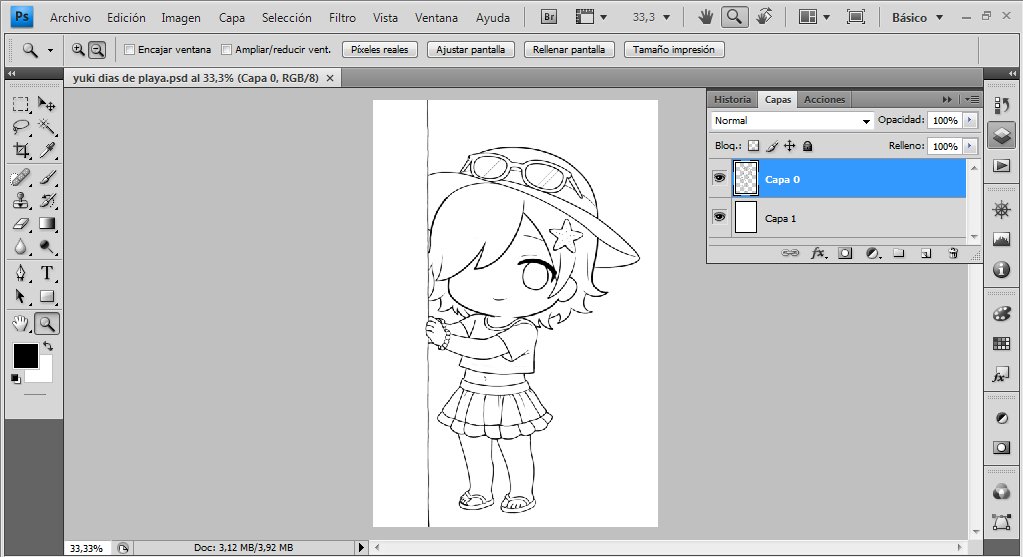Open the Opacidad slider arrow
The height and width of the screenshot is (557, 1023).
970,120
